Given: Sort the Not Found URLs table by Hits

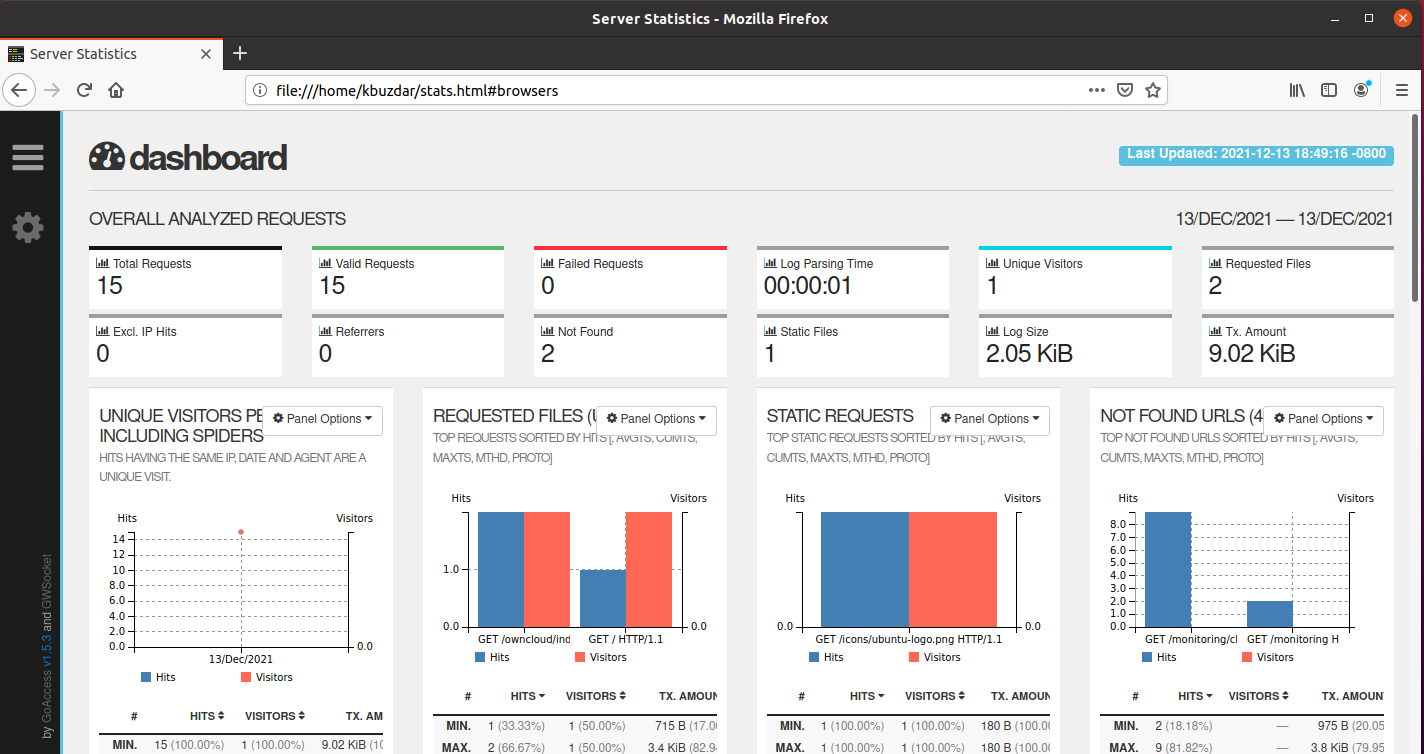Looking at the screenshot, I should pyautogui.click(x=1197, y=696).
